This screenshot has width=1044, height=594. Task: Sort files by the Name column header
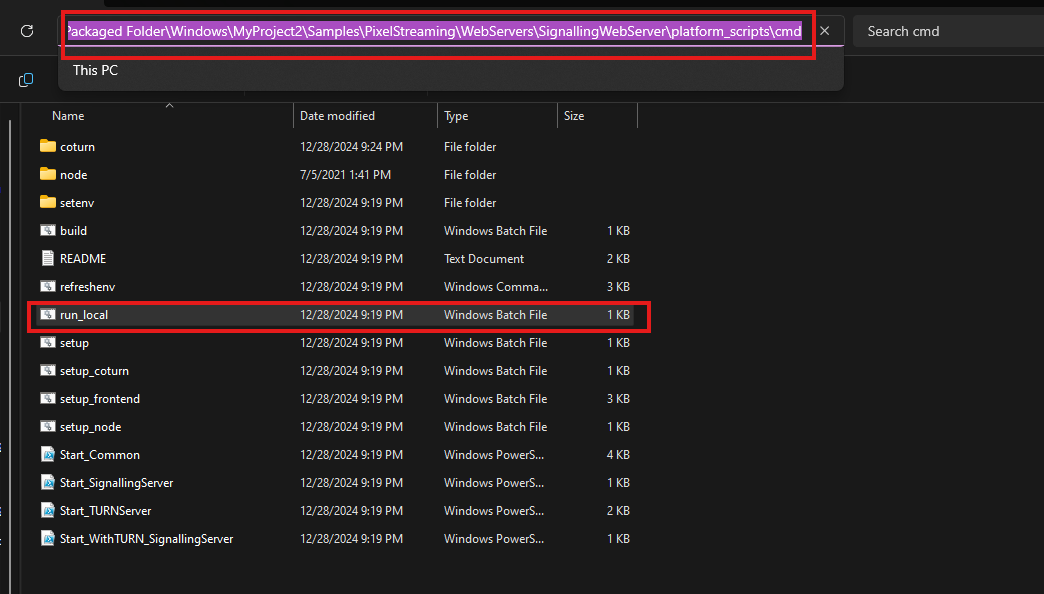coord(68,116)
